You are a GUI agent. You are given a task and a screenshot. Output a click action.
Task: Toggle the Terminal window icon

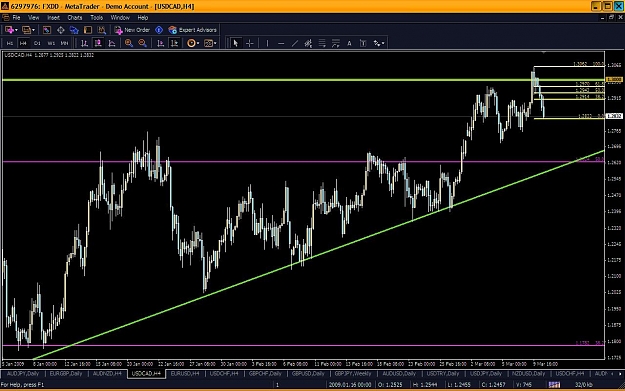coord(88,30)
